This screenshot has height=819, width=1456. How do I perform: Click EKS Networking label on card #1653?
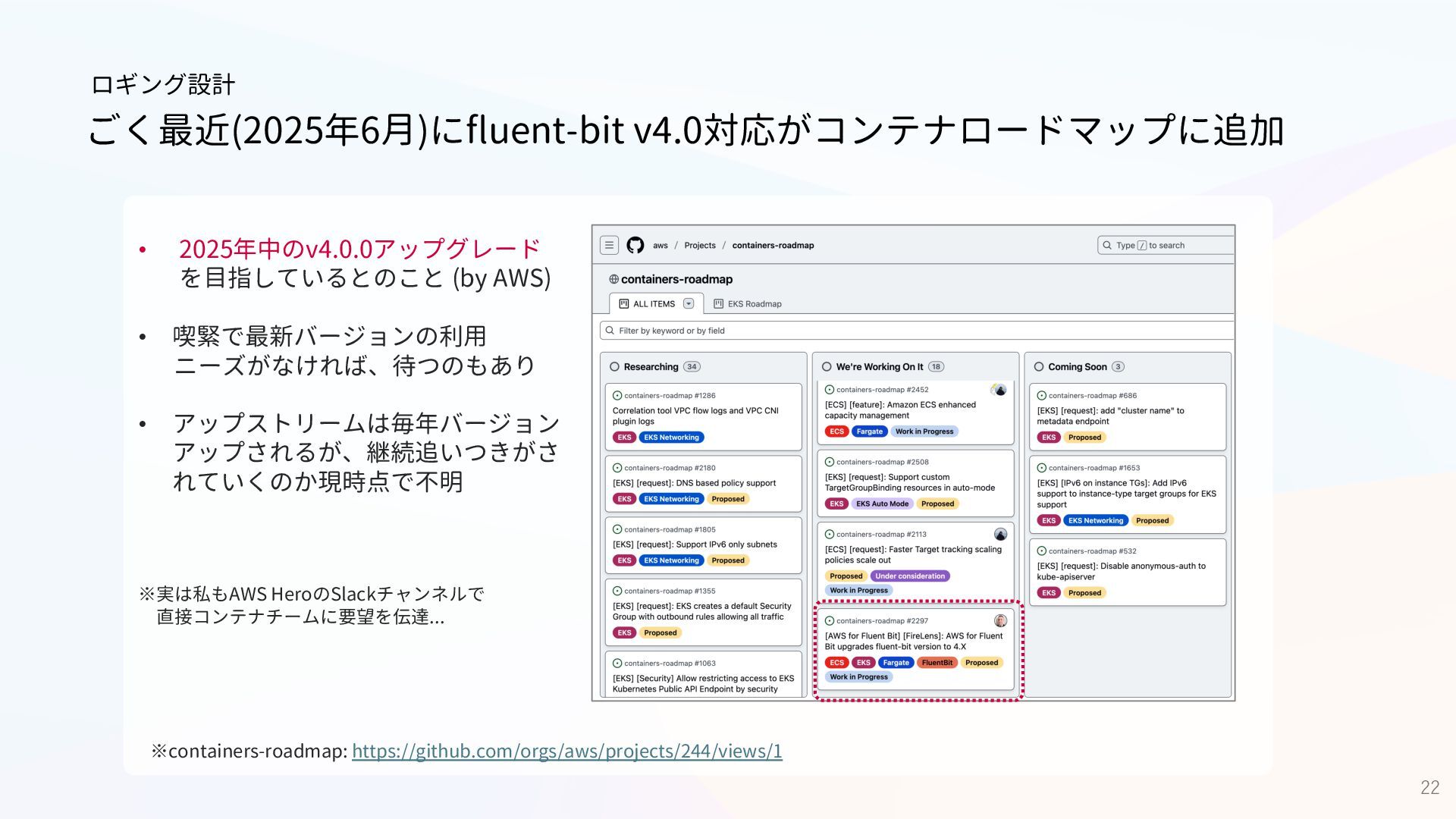pos(1096,520)
